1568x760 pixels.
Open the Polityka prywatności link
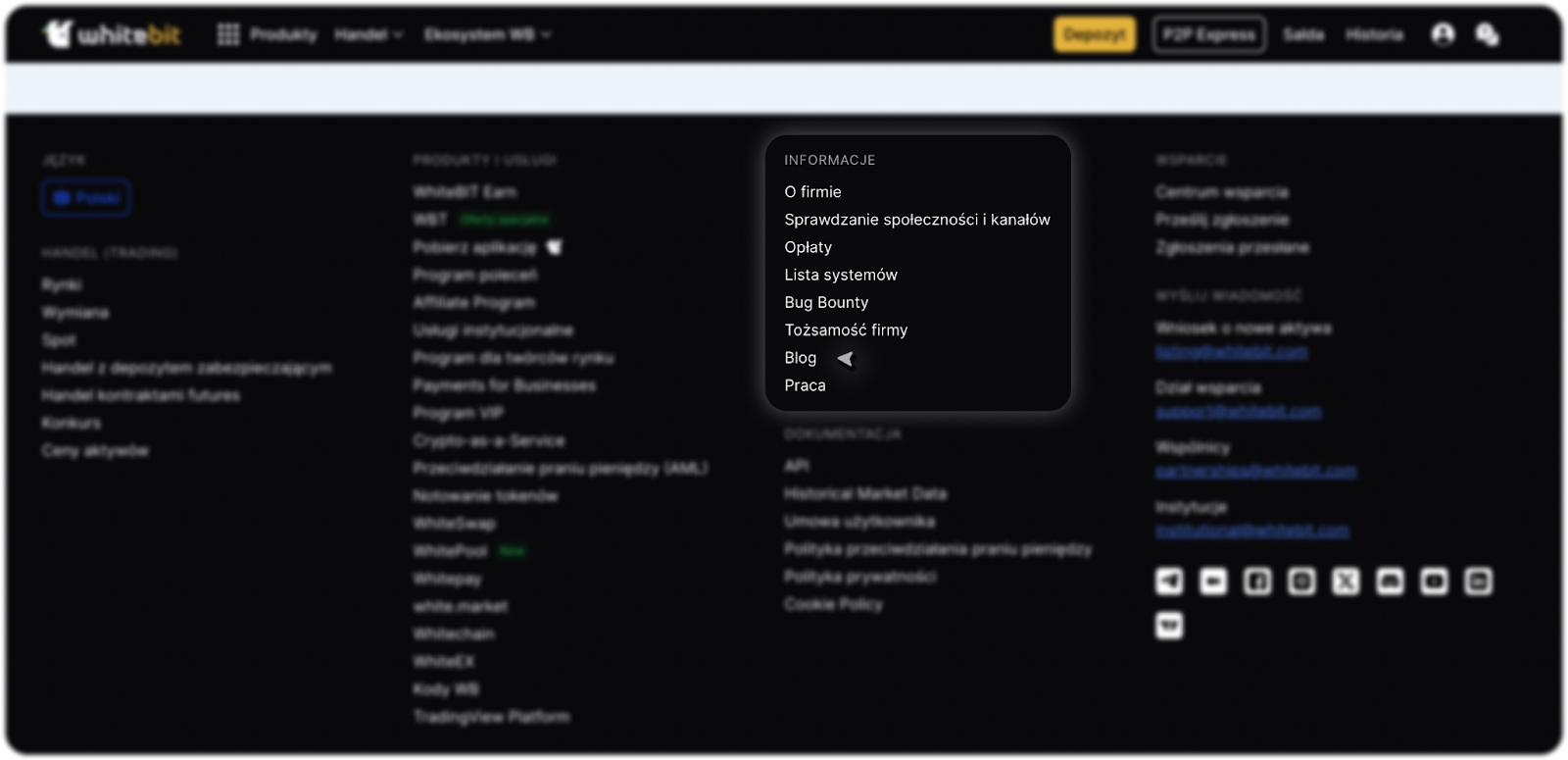click(859, 577)
